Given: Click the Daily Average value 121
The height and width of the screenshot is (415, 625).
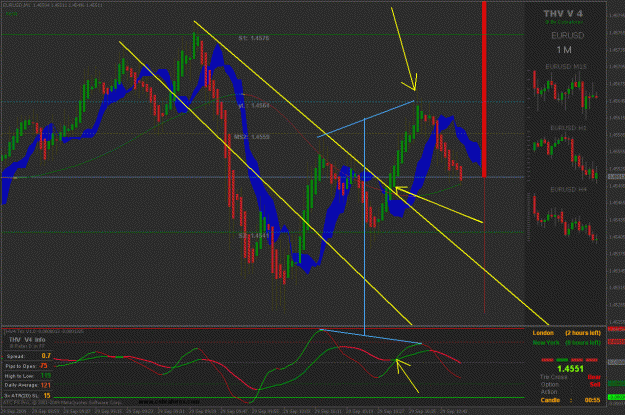Looking at the screenshot, I should point(45,385).
